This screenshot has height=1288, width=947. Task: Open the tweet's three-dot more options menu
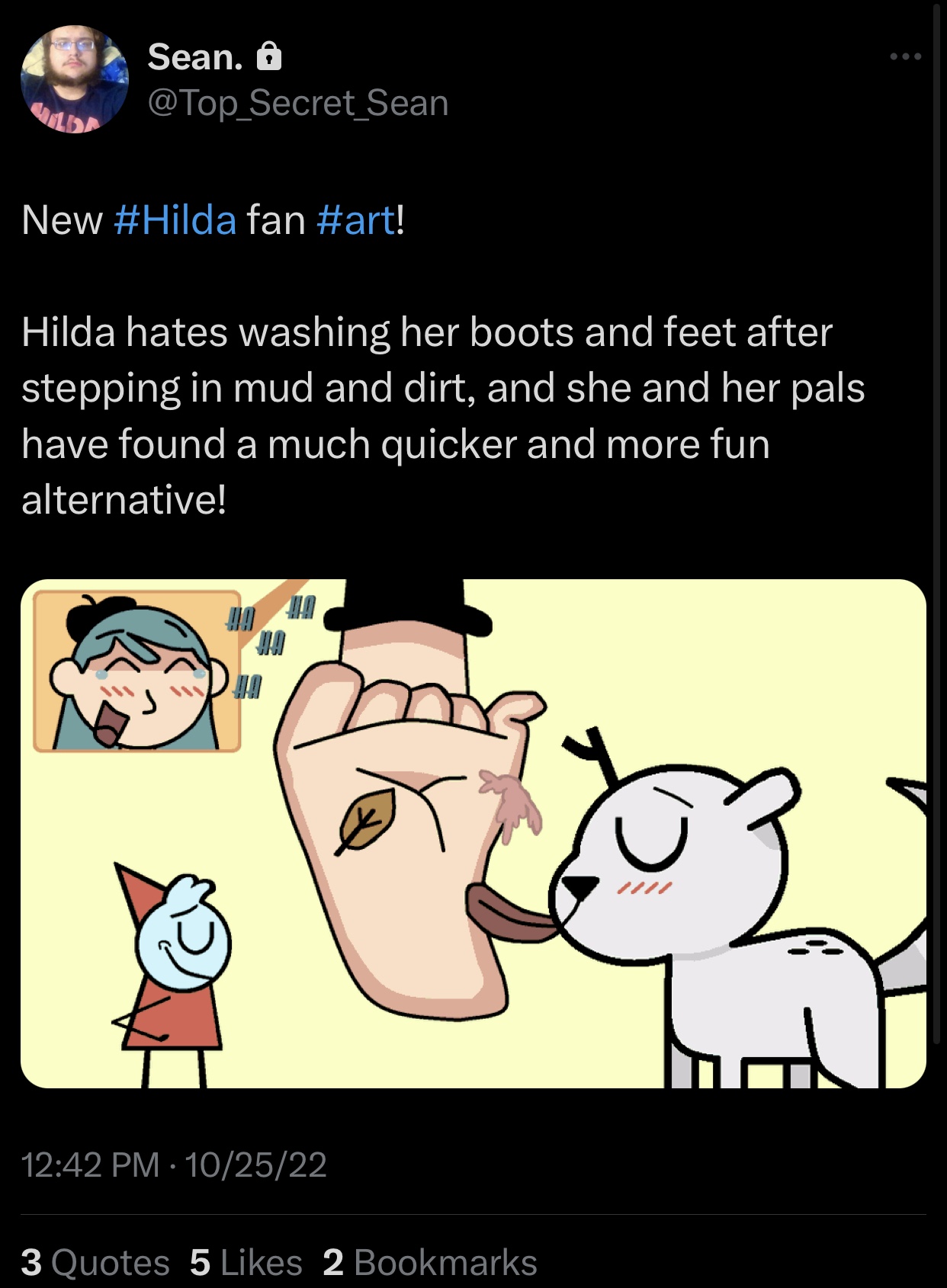coord(906,57)
